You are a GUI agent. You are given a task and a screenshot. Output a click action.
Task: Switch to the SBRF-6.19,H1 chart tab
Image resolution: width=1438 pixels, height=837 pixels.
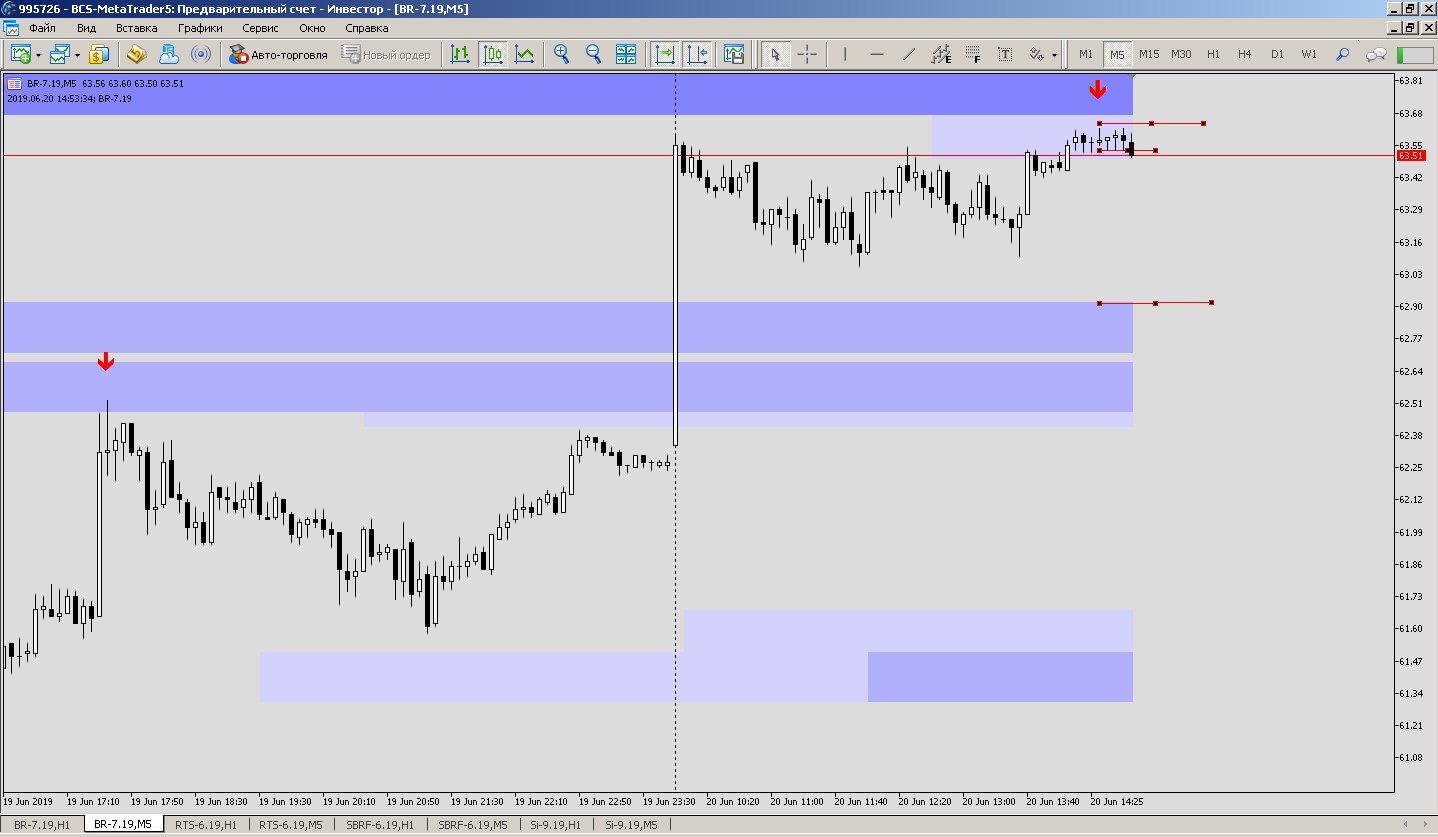point(380,825)
